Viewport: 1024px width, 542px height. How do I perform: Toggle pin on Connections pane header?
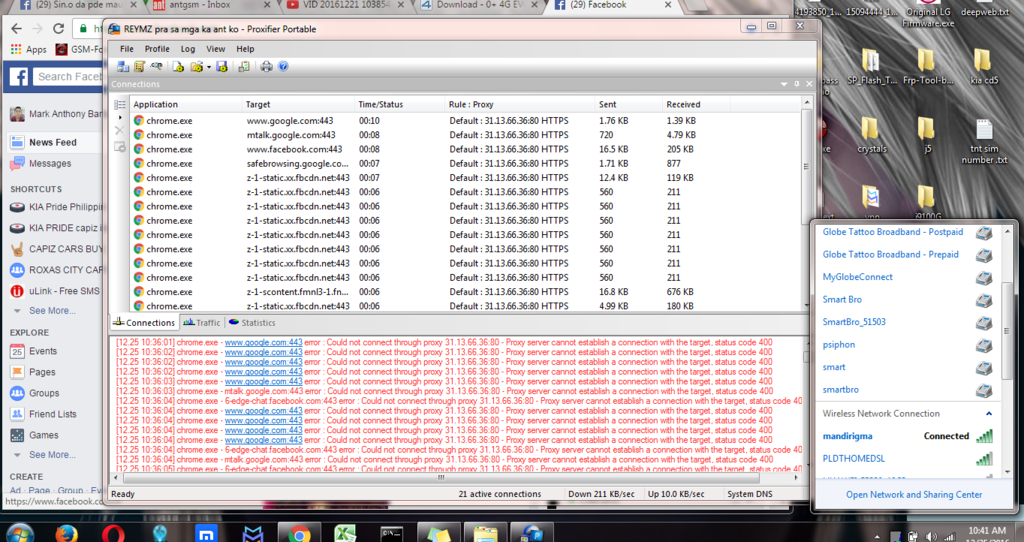(x=797, y=84)
